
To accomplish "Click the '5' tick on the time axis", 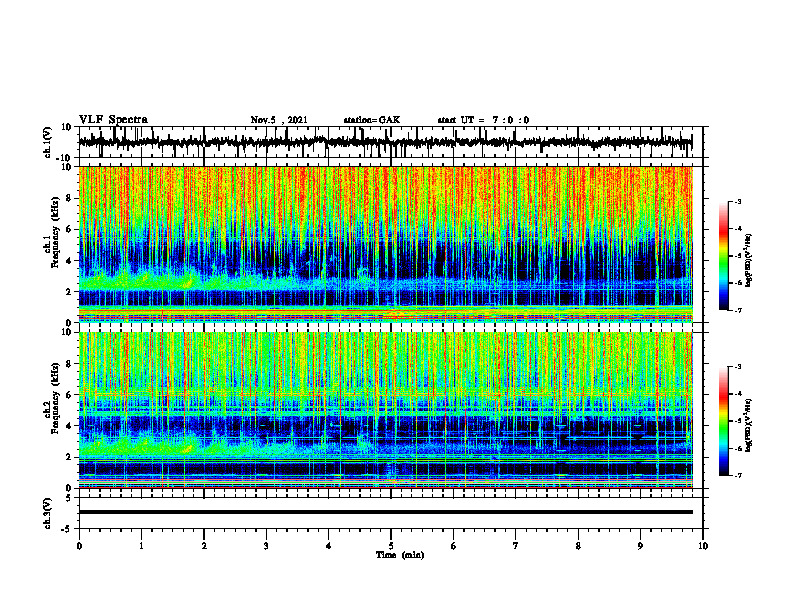I will [x=391, y=546].
